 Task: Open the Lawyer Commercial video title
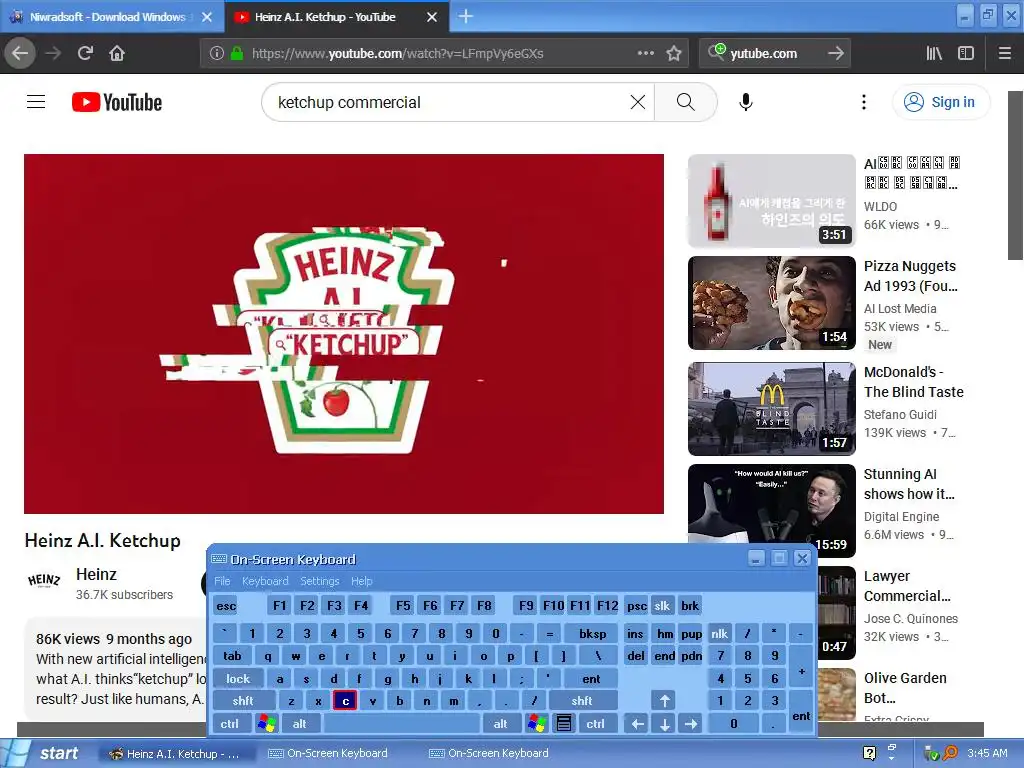coord(906,586)
